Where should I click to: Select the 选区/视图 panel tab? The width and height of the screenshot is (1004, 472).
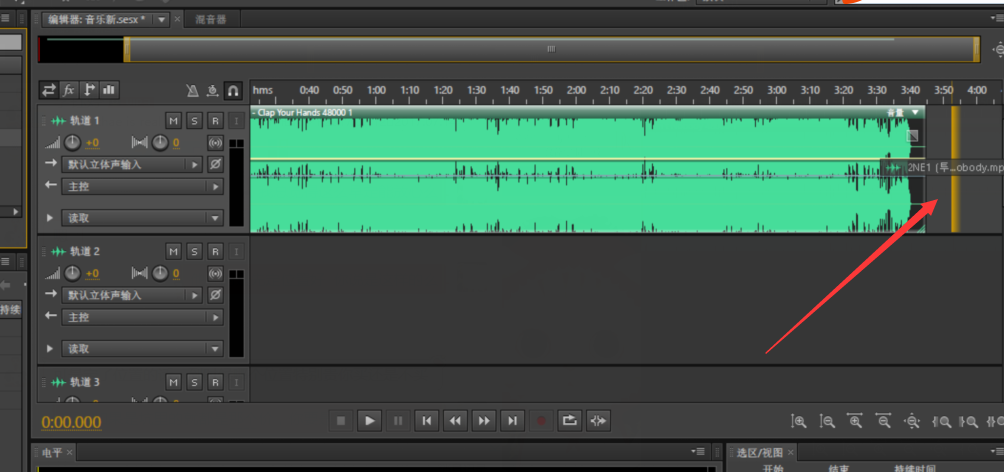coord(759,453)
